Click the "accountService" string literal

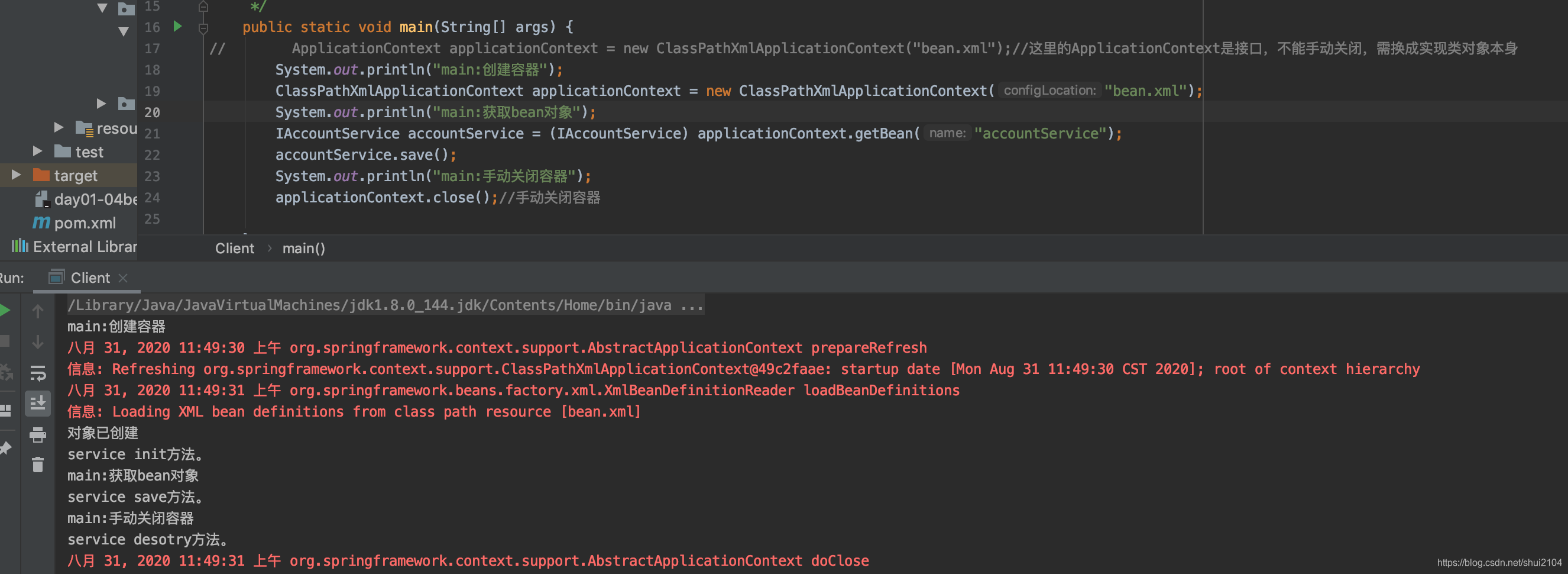click(x=1039, y=134)
